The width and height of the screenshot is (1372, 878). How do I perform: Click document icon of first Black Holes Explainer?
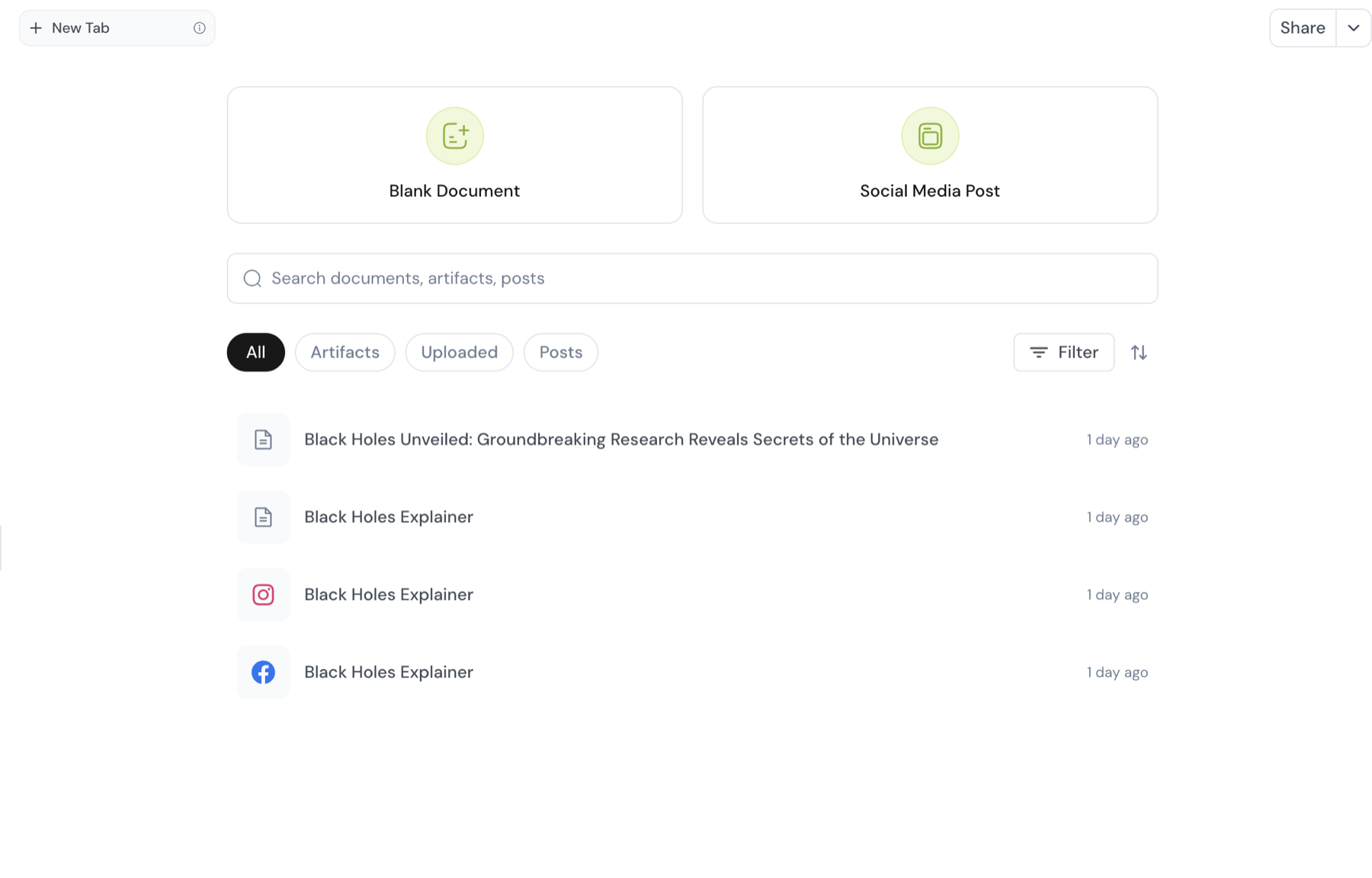tap(263, 518)
